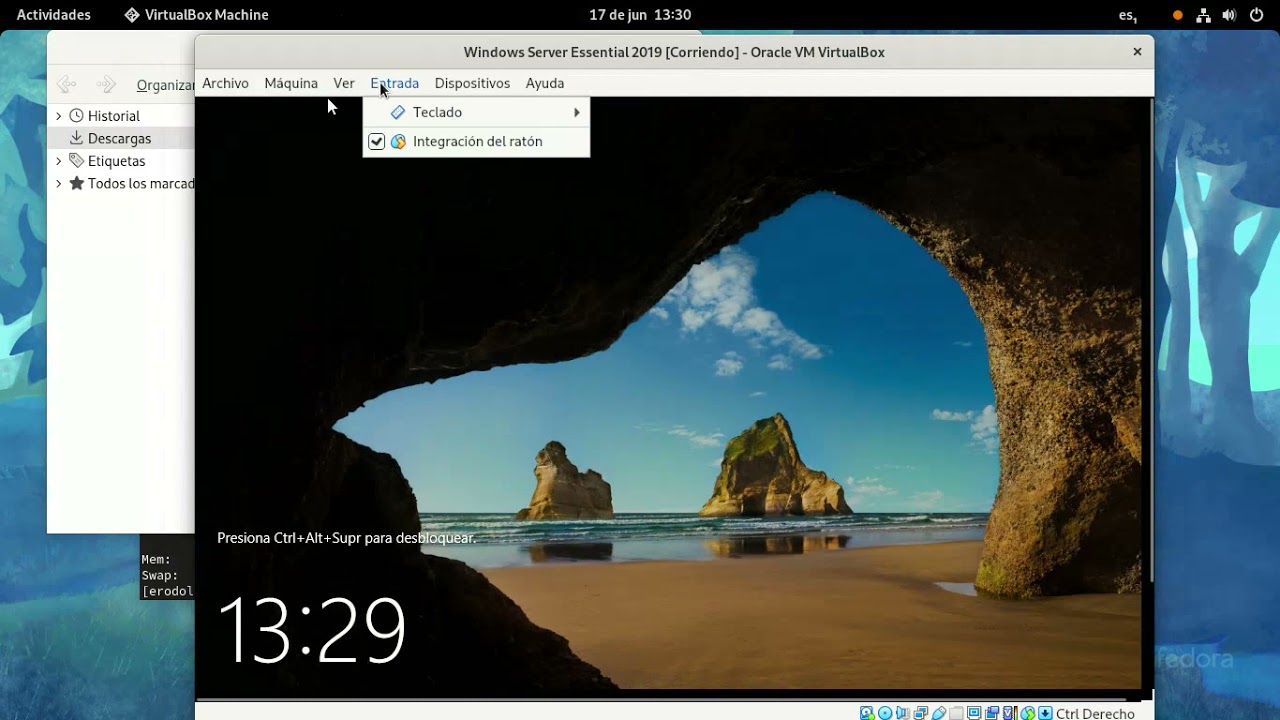Open the Ayuda menu
Screen dimensions: 1280x720
tap(545, 83)
